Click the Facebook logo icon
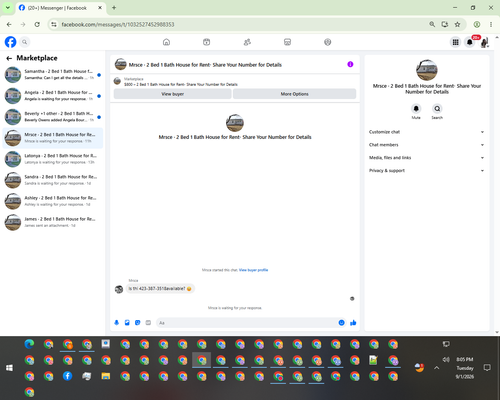 [x=10, y=42]
